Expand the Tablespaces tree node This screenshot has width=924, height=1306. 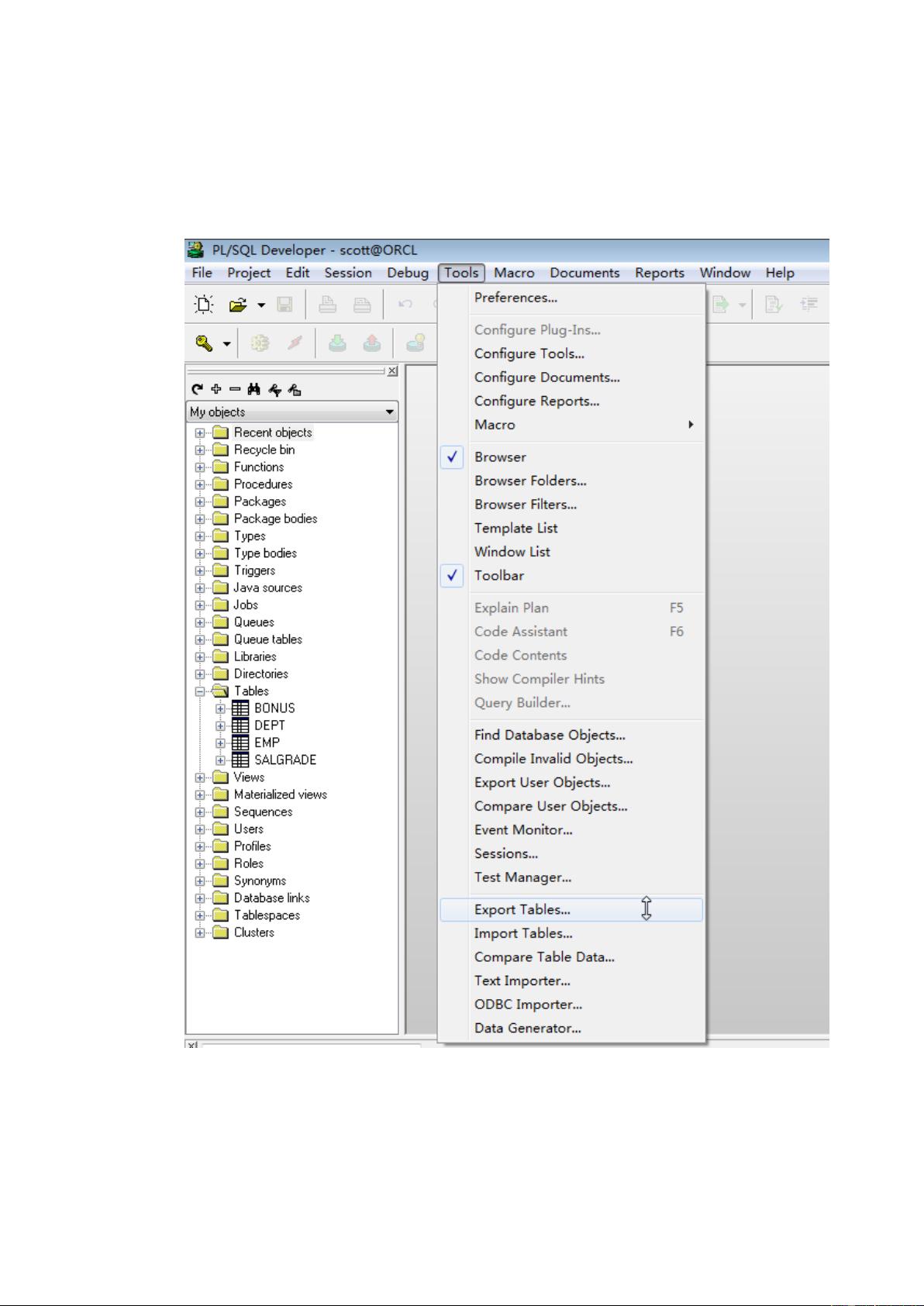[200, 915]
